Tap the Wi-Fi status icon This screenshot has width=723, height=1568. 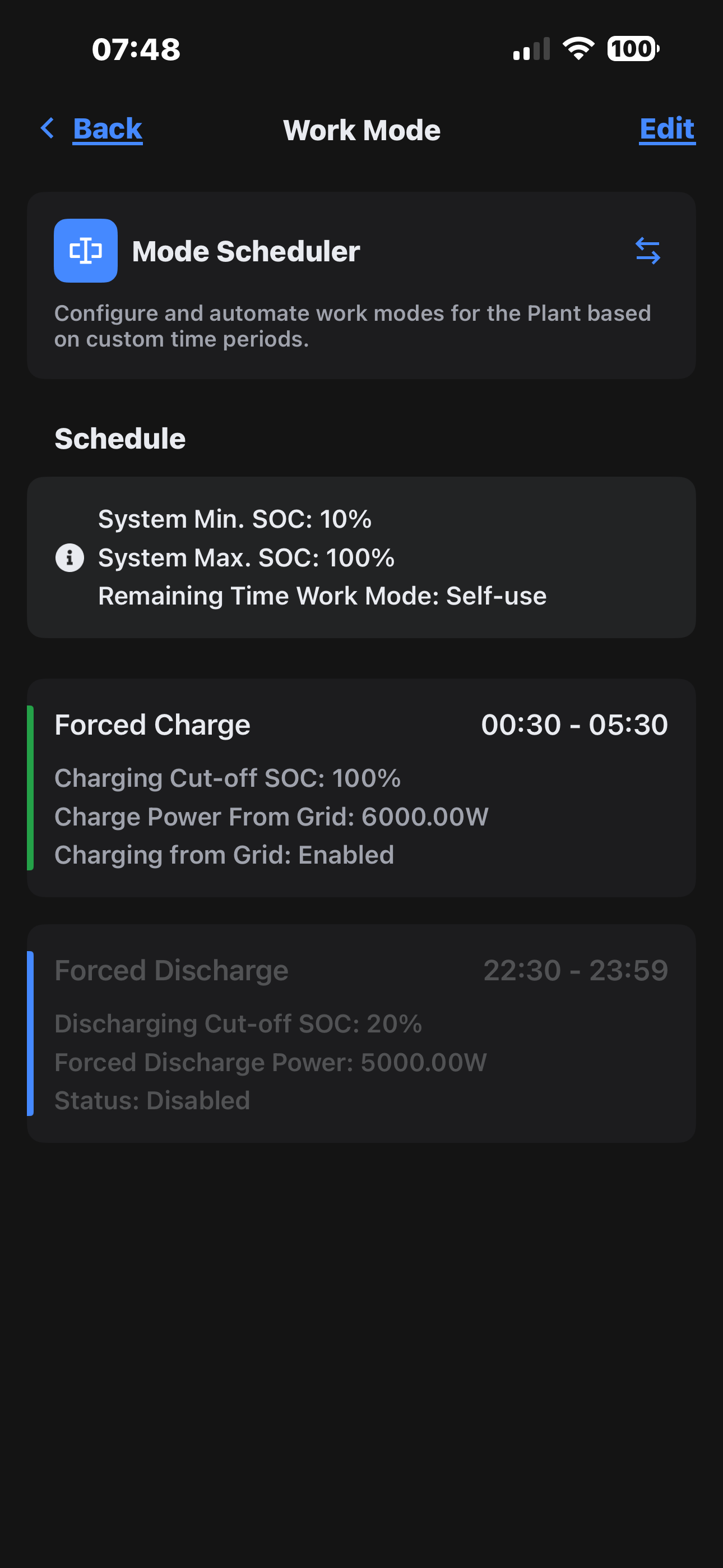[x=578, y=49]
